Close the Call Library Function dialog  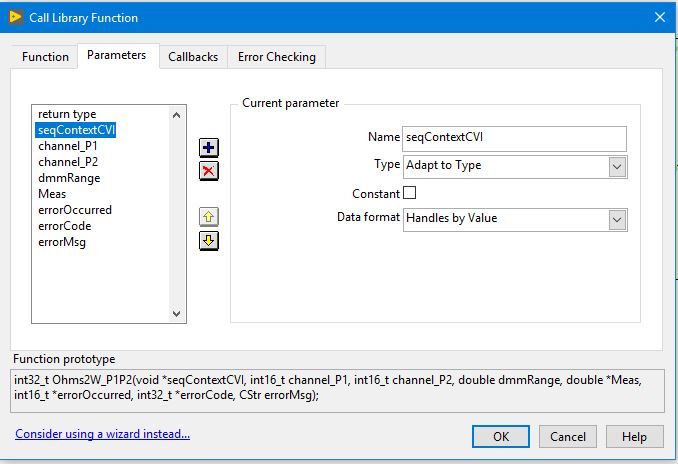click(x=659, y=17)
